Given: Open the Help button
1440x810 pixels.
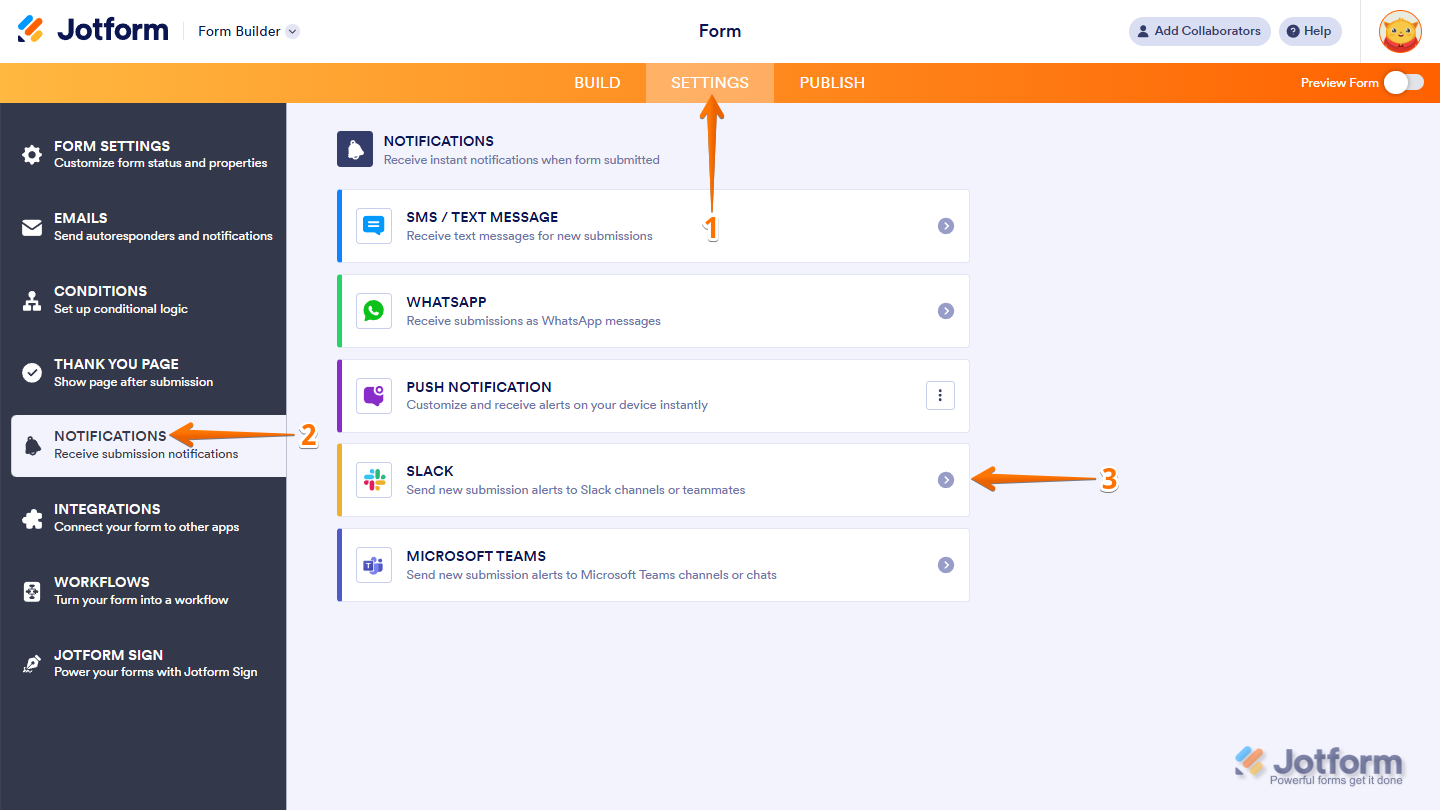Looking at the screenshot, I should (1310, 31).
